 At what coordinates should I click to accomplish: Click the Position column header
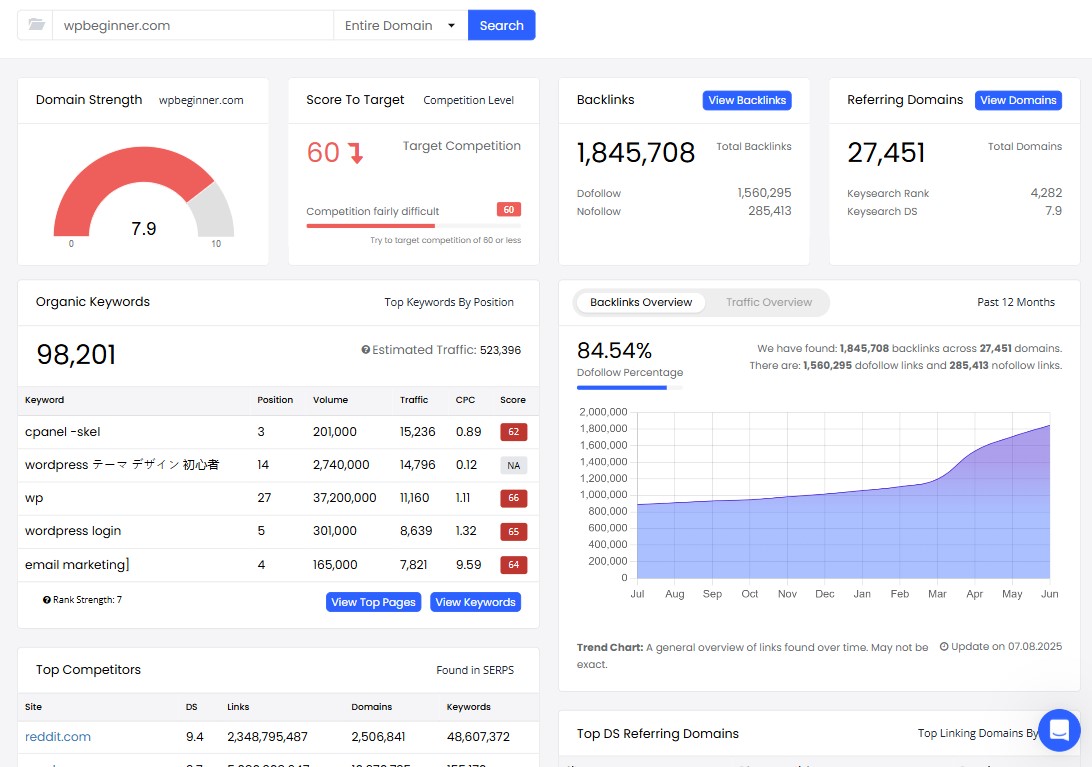[x=275, y=400]
